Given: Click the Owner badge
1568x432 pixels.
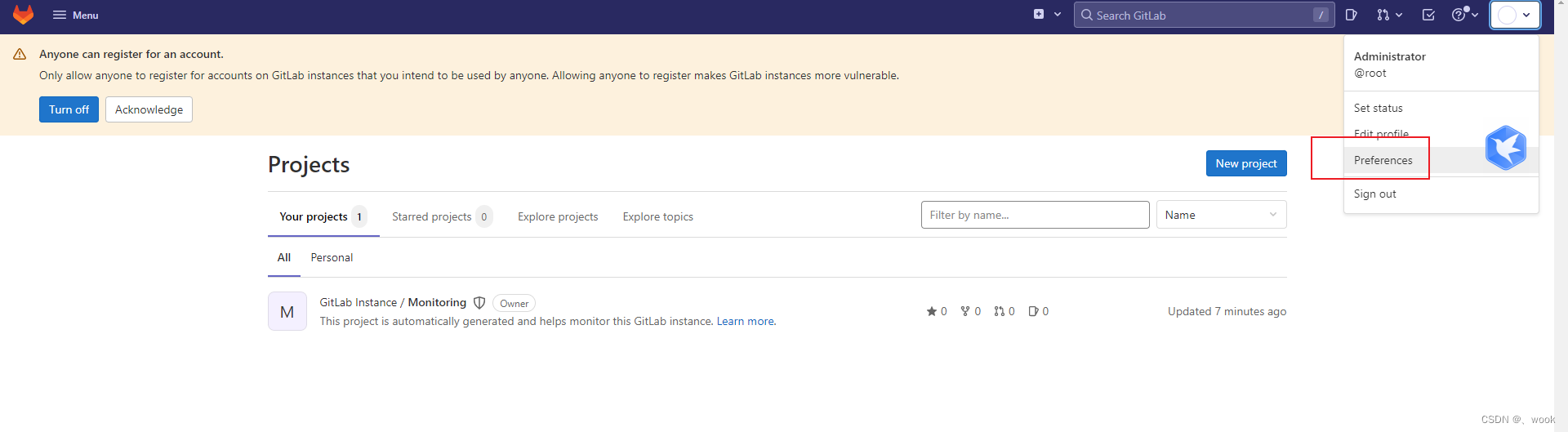Looking at the screenshot, I should click(x=514, y=303).
